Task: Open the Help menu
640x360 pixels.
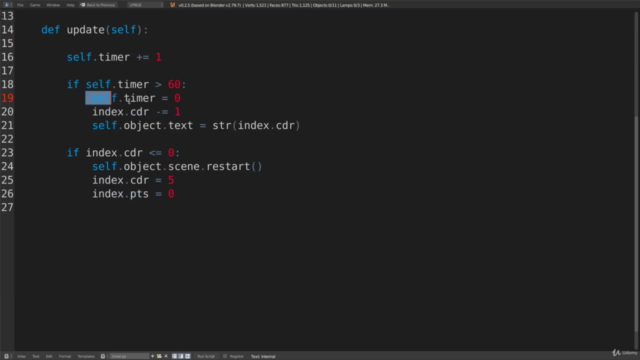Action: click(71, 5)
